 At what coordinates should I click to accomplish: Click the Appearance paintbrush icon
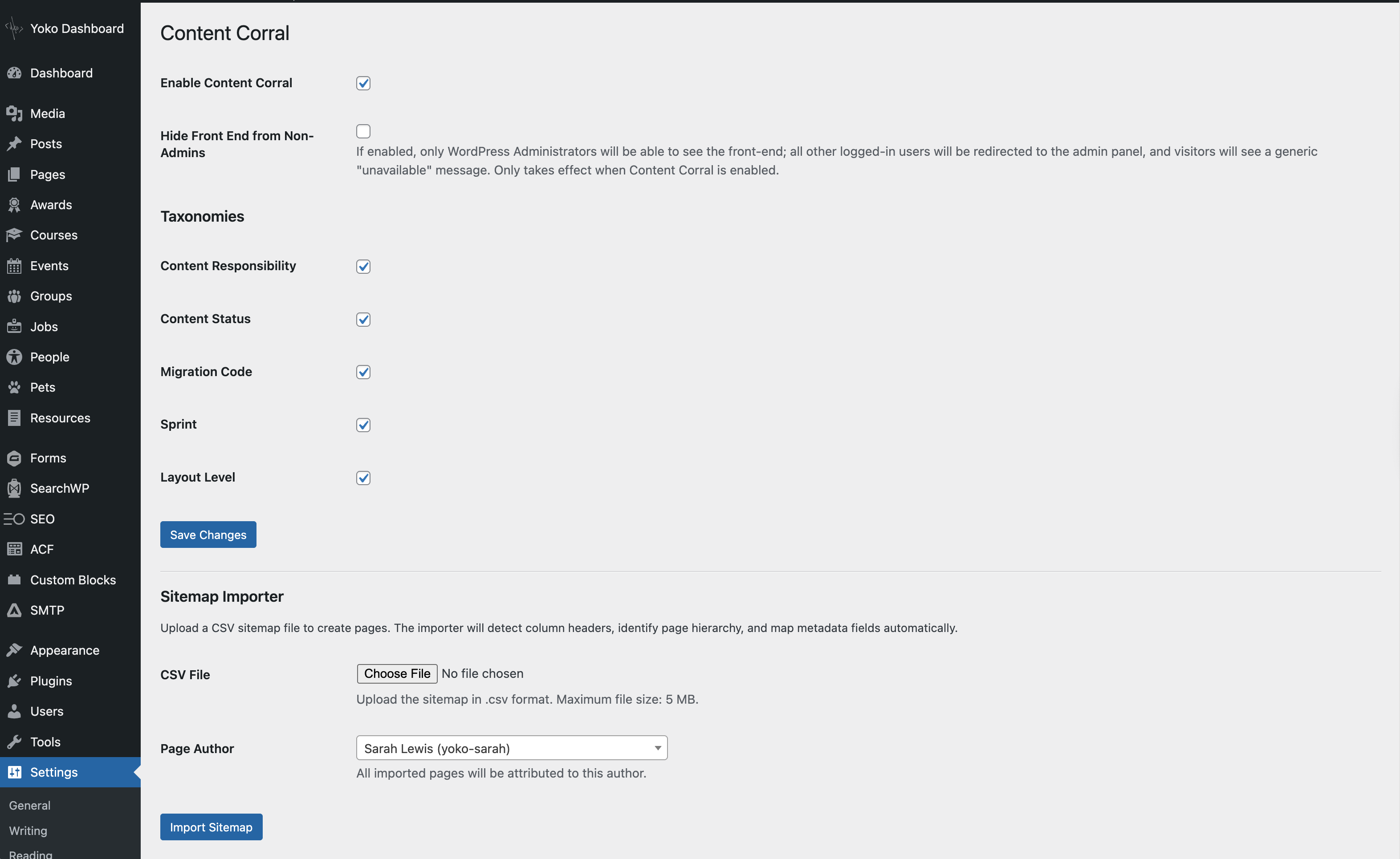click(x=14, y=649)
